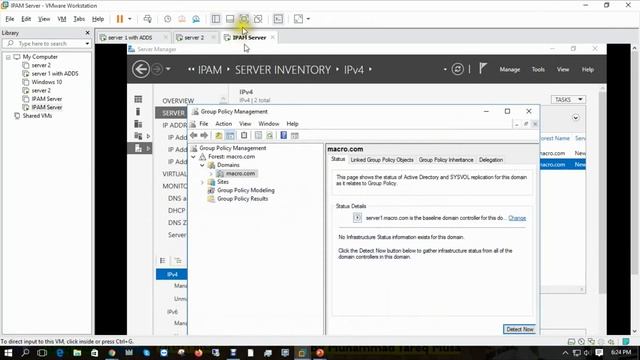
Task: Open the library search dropdown arrow
Action: (87, 43)
